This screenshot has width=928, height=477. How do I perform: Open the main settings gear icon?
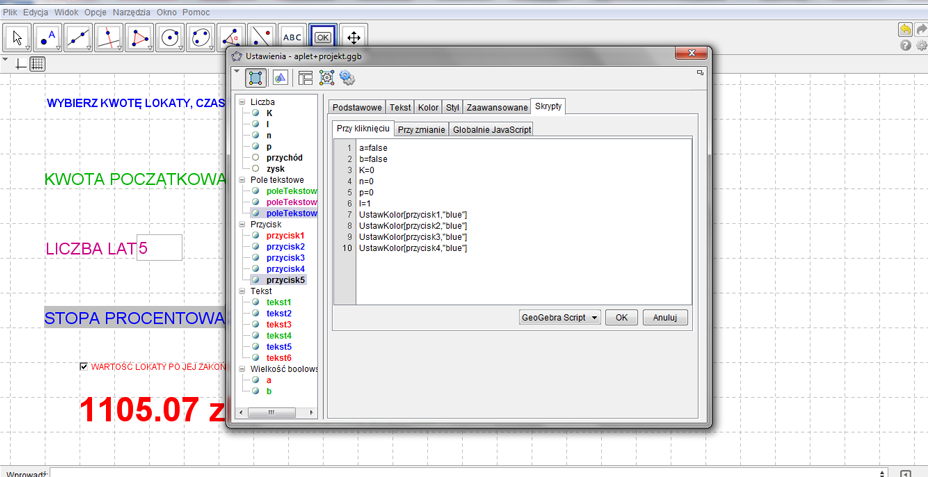click(x=921, y=46)
